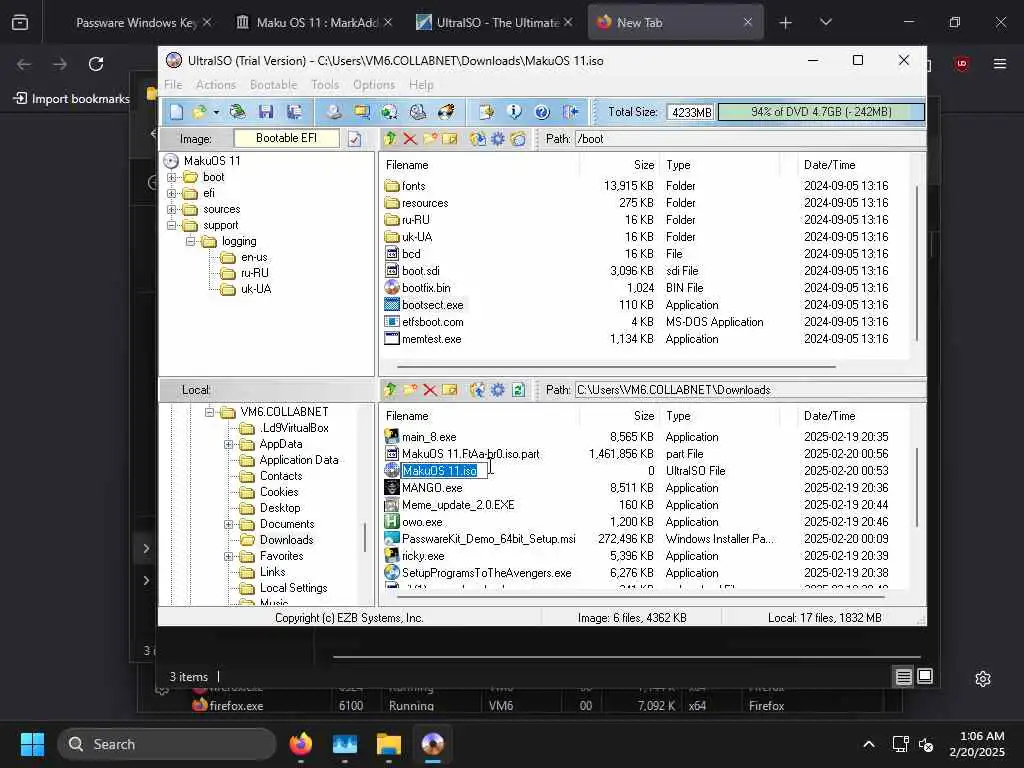
Task: Click the Windows taskbar Search box
Action: 167,744
